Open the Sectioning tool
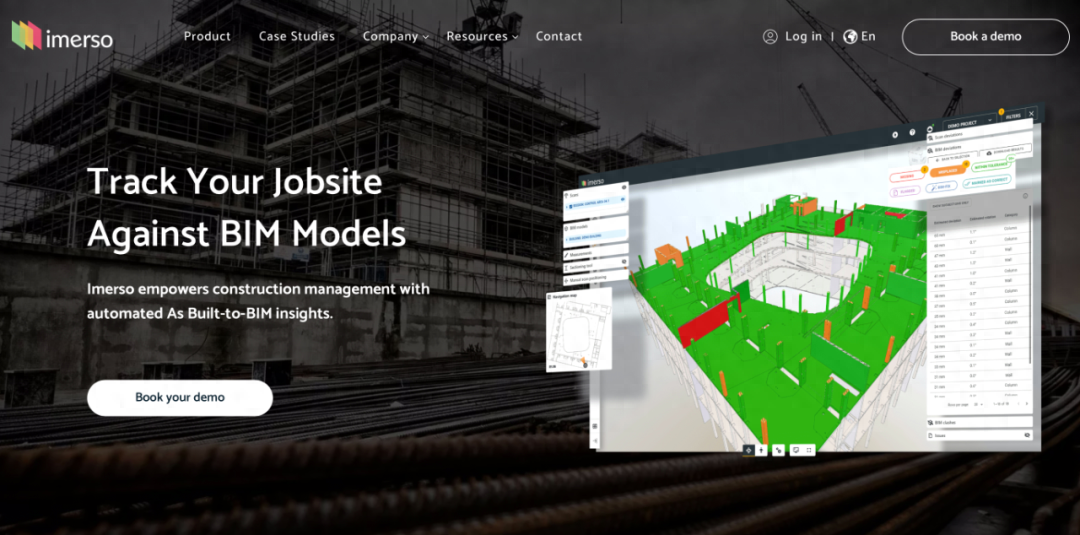This screenshot has width=1080, height=535. (595, 266)
